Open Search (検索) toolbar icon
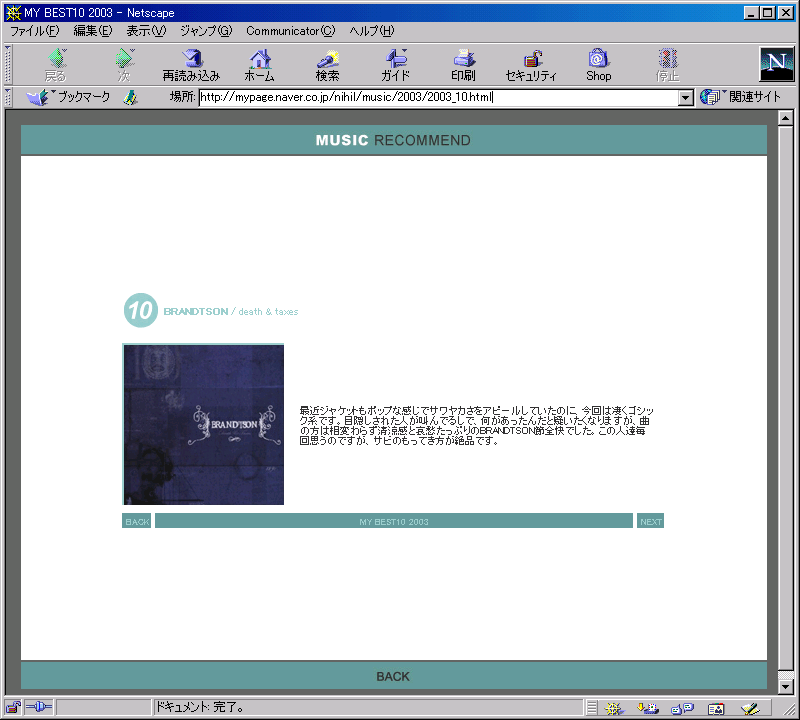 (328, 65)
